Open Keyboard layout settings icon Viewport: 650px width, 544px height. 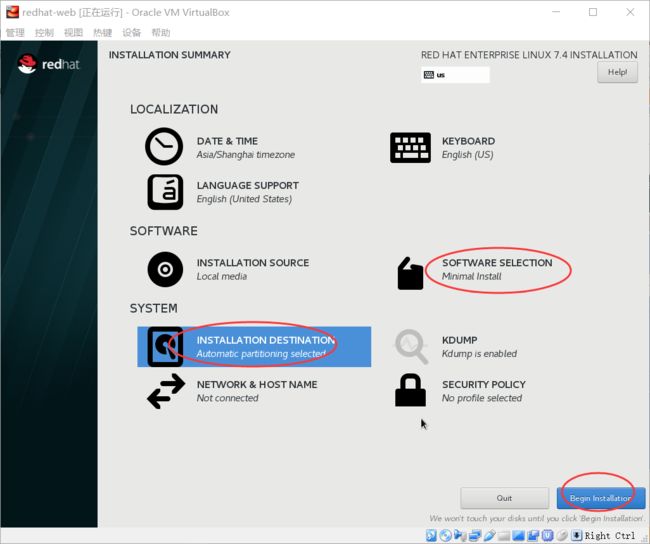[410, 148]
